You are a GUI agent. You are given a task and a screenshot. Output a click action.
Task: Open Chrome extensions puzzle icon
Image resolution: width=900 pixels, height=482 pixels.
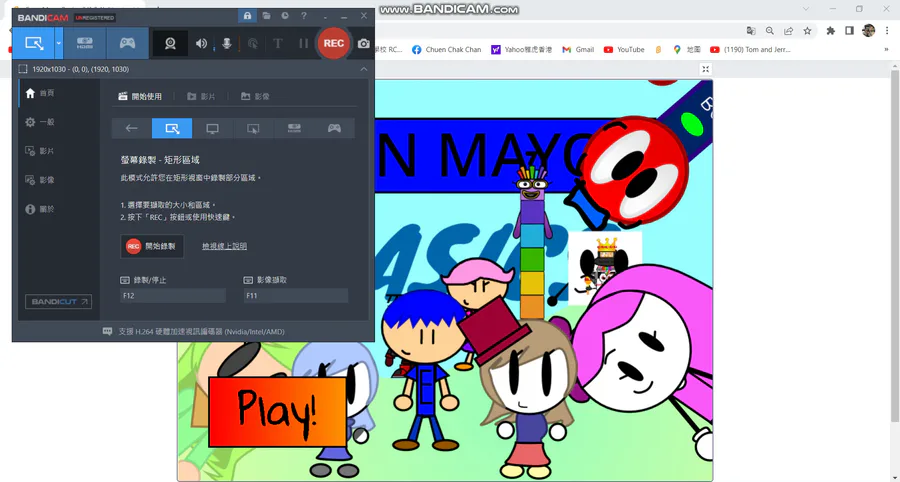[831, 31]
